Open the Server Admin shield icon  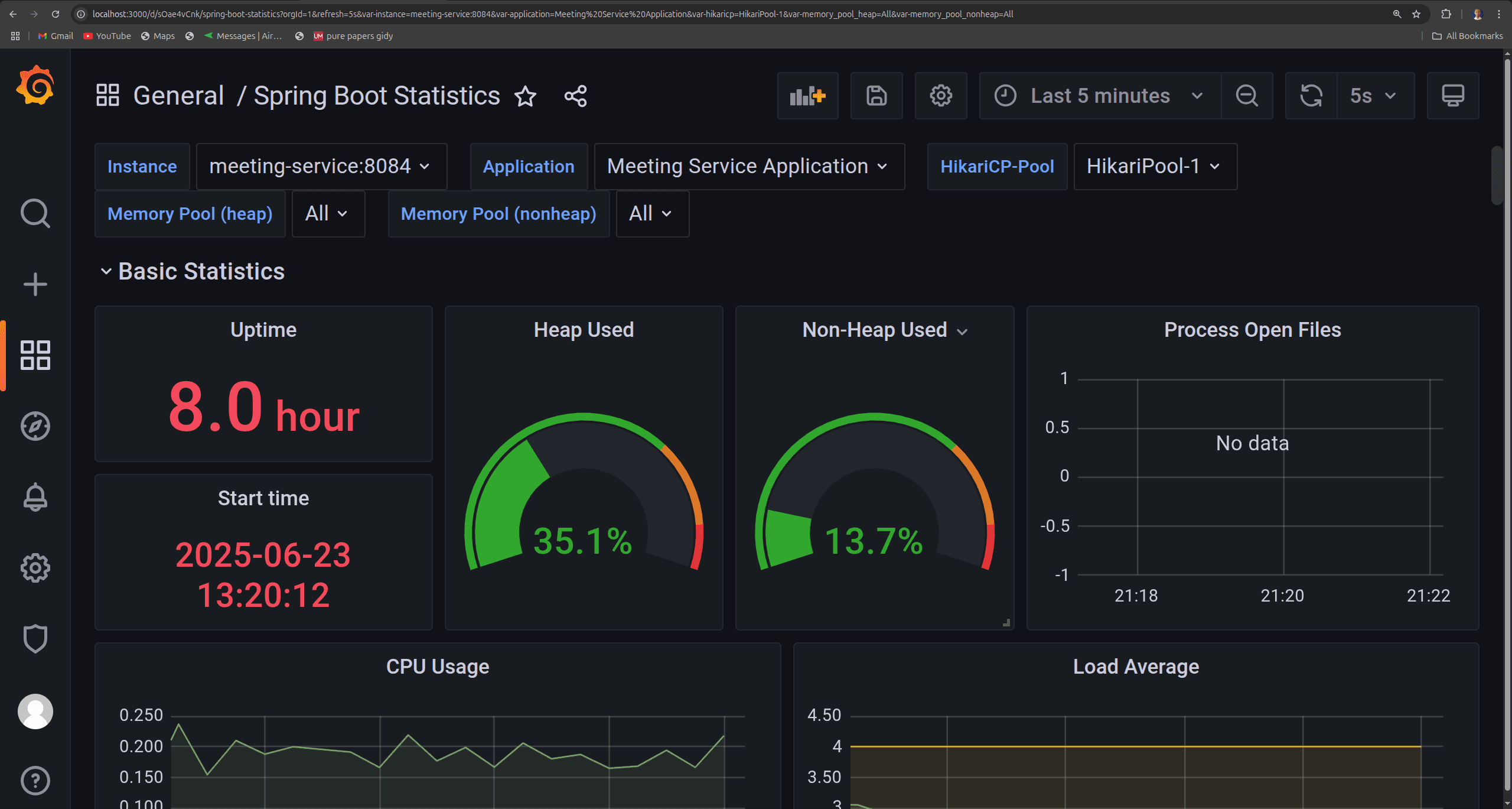coord(35,639)
